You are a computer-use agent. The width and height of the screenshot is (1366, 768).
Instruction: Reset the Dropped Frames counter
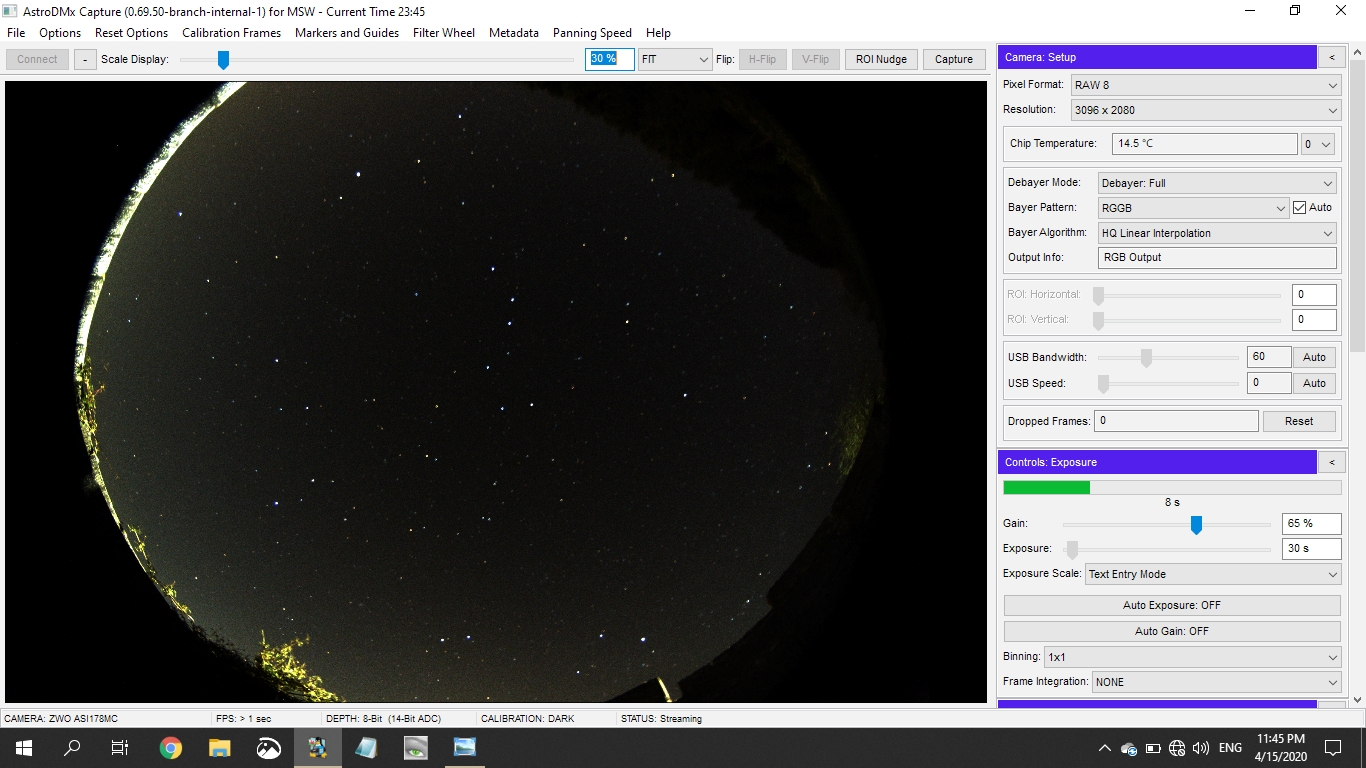click(x=1299, y=420)
